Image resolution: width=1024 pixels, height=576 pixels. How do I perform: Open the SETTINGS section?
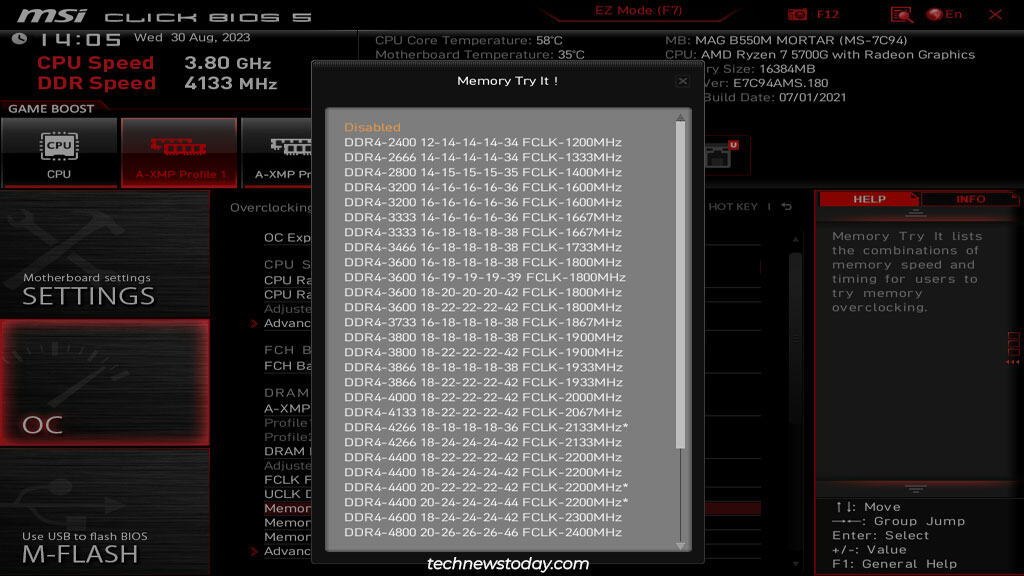104,255
